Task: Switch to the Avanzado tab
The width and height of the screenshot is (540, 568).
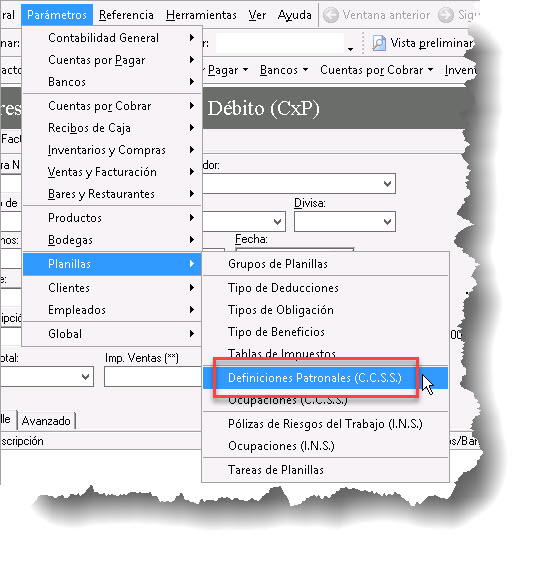Action: 46,421
